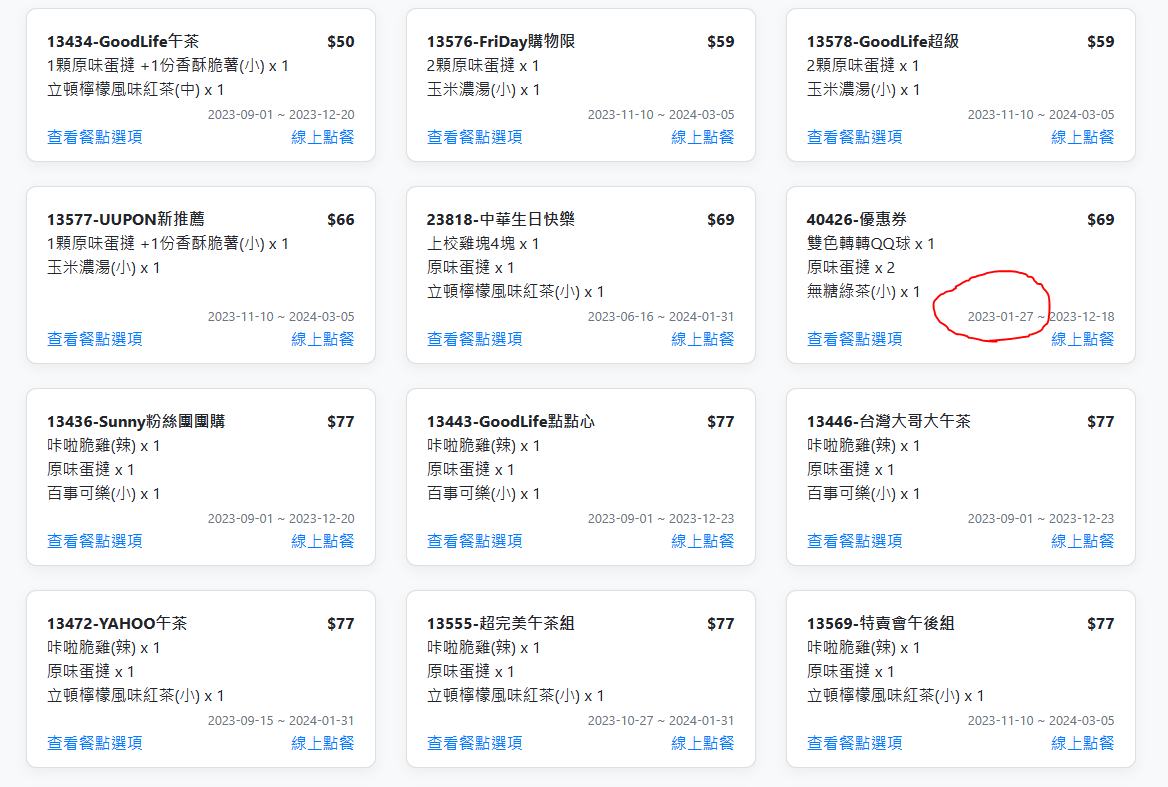
Task: View meal options for 13446-台灣大哥大午茶
Action: point(854,541)
